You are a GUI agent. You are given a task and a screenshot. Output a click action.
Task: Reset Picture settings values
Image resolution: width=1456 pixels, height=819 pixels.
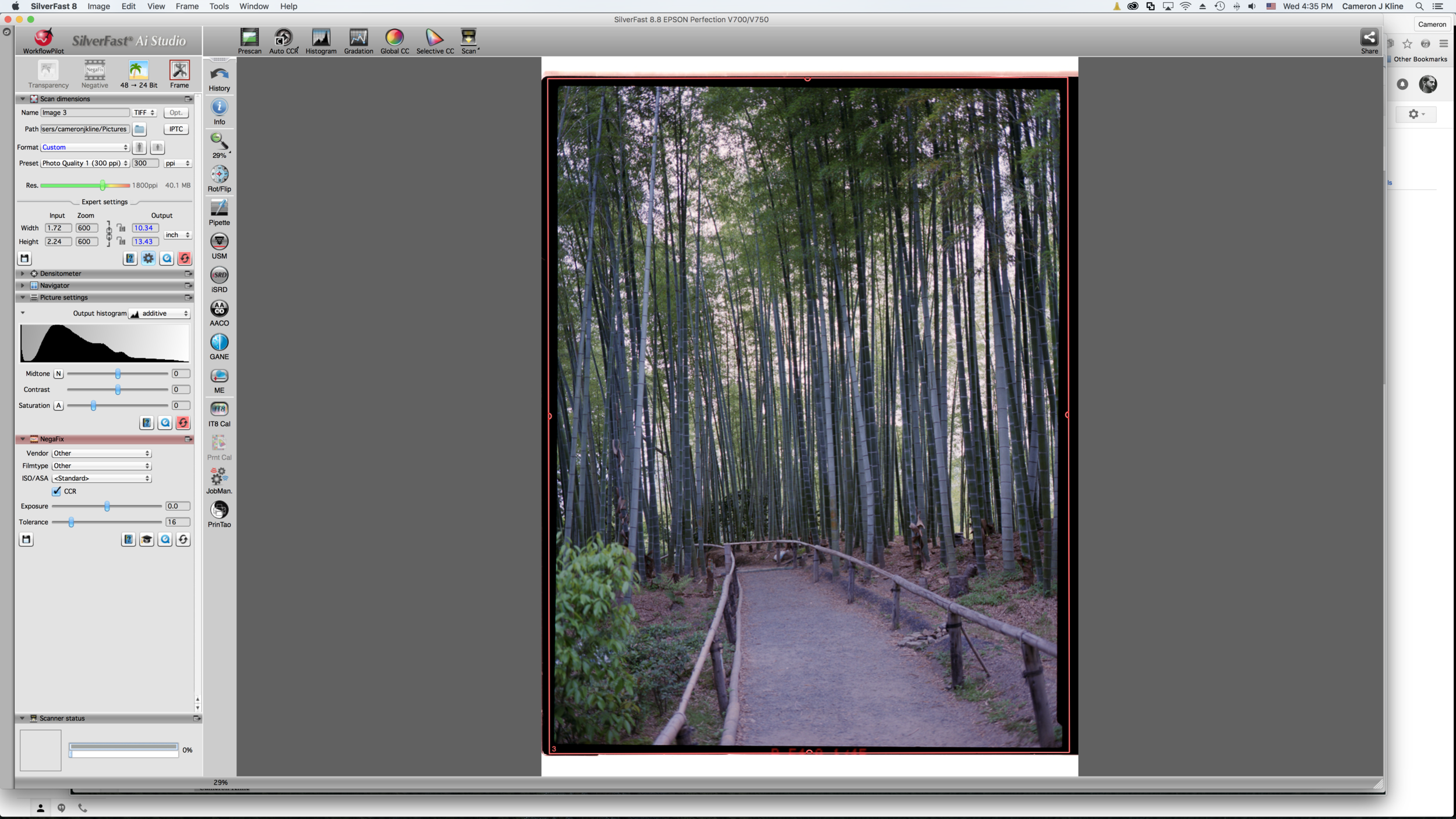pos(183,423)
